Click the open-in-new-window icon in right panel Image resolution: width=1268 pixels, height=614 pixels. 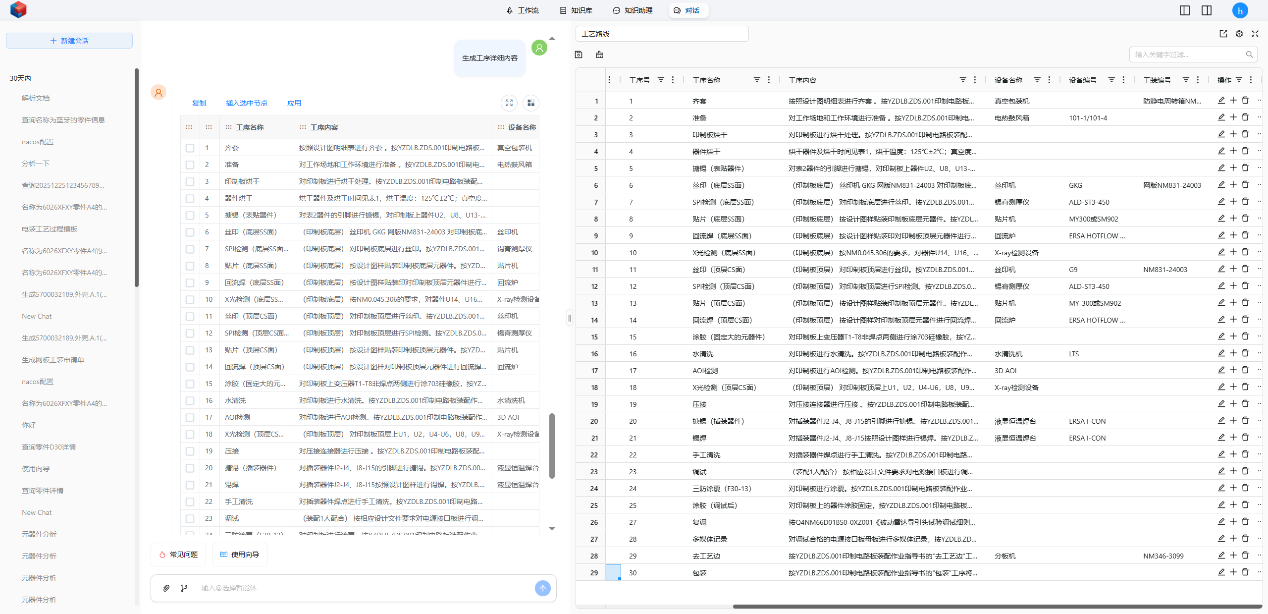pyautogui.click(x=1223, y=33)
